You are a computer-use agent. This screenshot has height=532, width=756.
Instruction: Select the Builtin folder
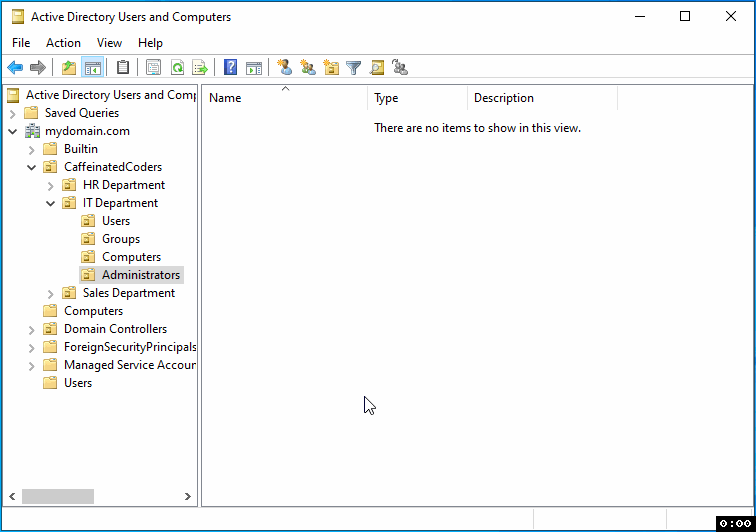coord(81,149)
